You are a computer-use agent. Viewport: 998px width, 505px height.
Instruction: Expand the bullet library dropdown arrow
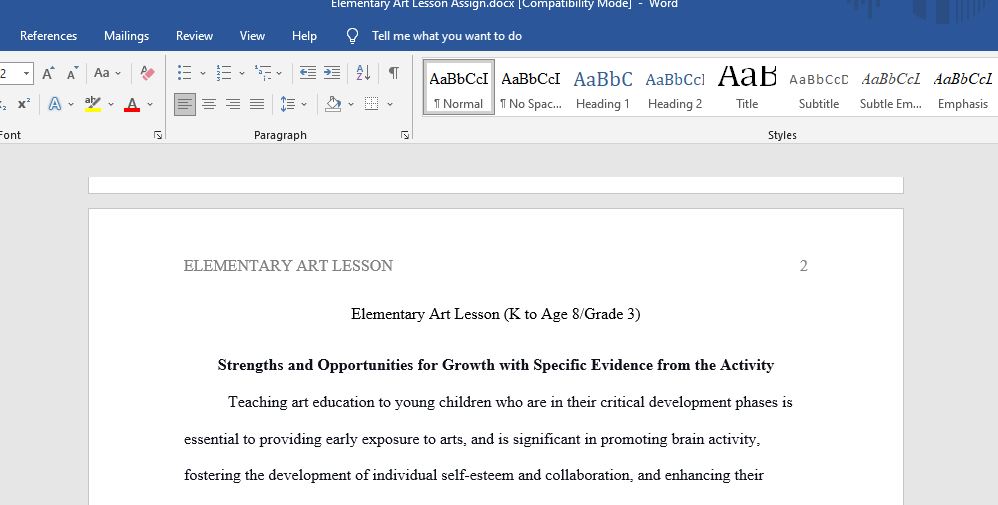(202, 73)
